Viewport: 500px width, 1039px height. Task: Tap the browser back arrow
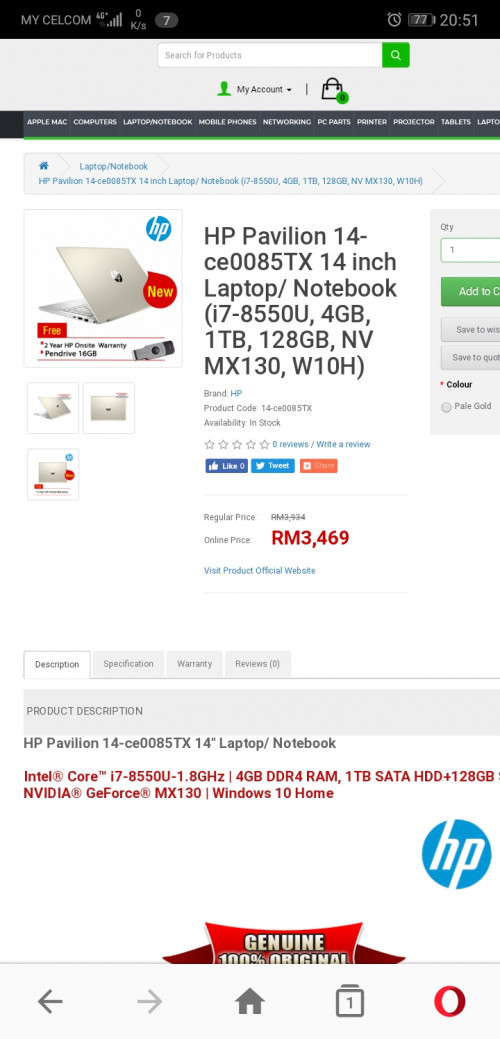pos(50,1002)
